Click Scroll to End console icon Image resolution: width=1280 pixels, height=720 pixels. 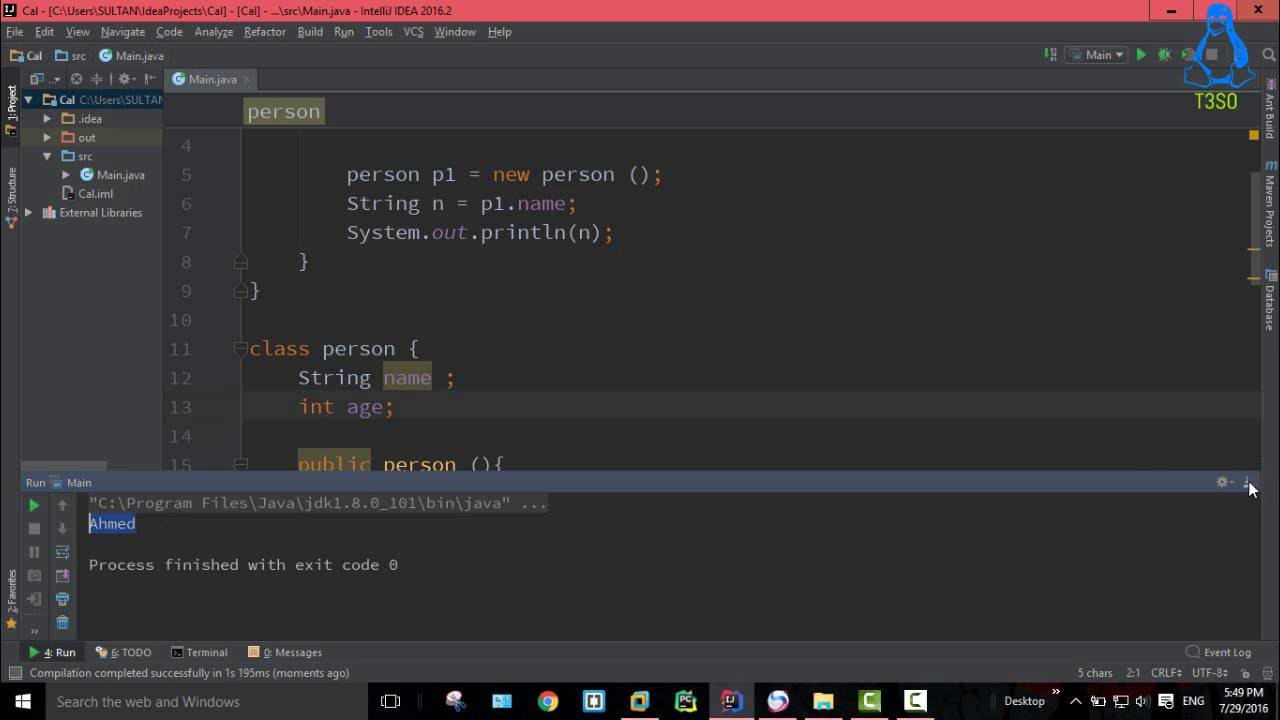[62, 576]
